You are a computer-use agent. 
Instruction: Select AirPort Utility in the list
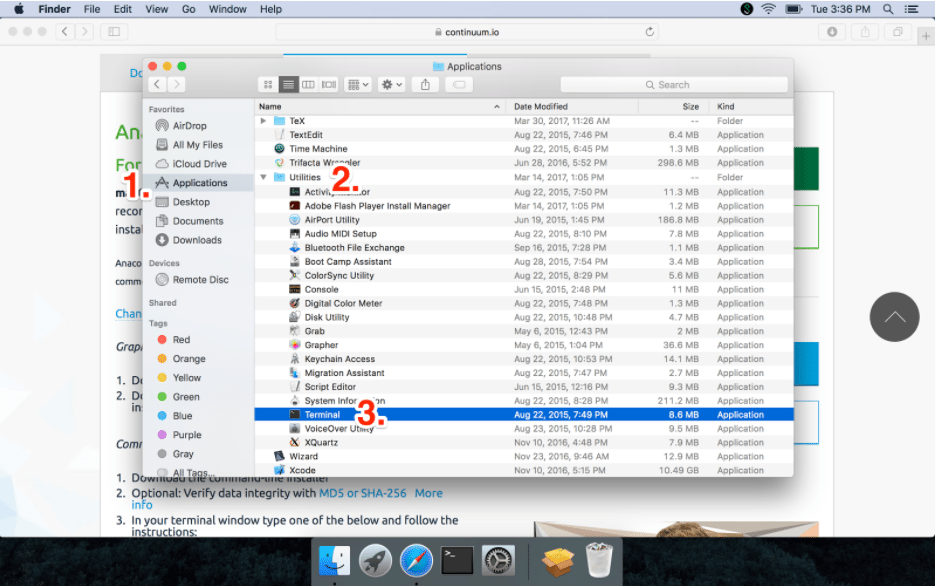[x=524, y=220]
